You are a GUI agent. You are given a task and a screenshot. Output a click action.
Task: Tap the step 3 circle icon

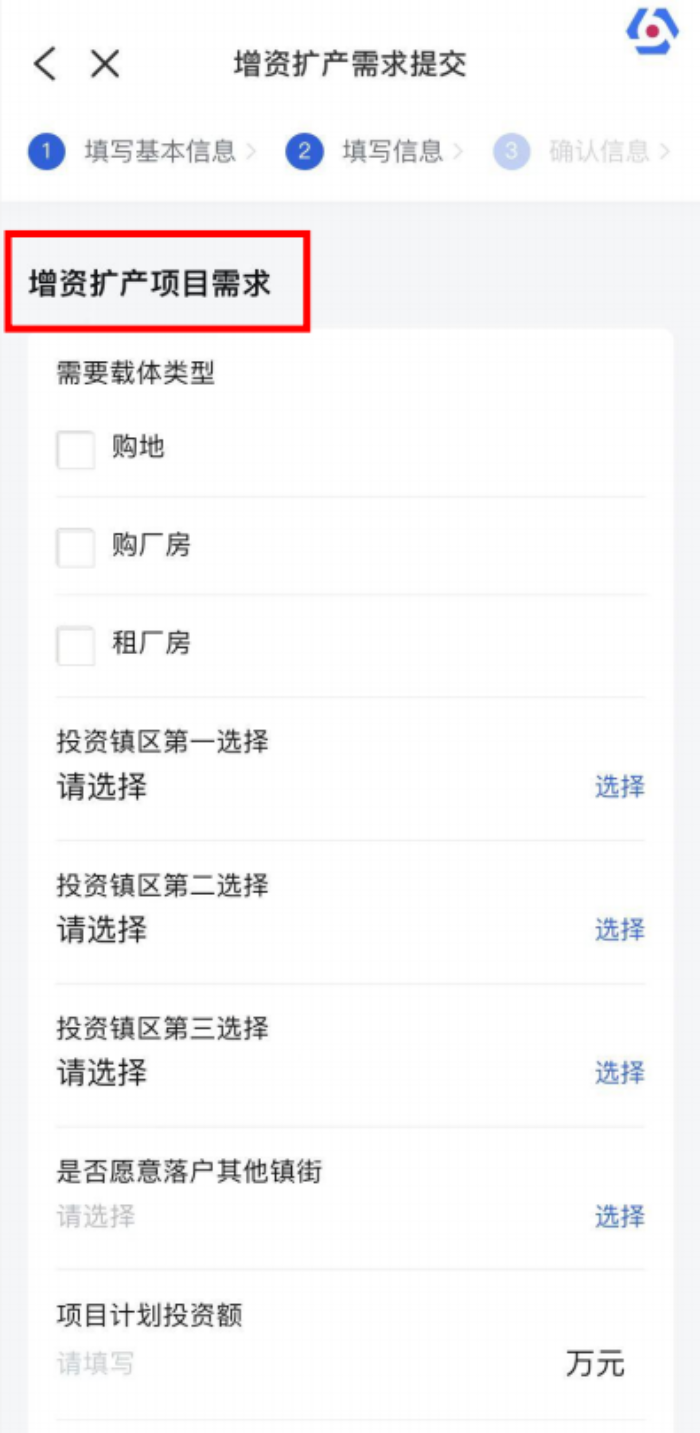coord(511,152)
